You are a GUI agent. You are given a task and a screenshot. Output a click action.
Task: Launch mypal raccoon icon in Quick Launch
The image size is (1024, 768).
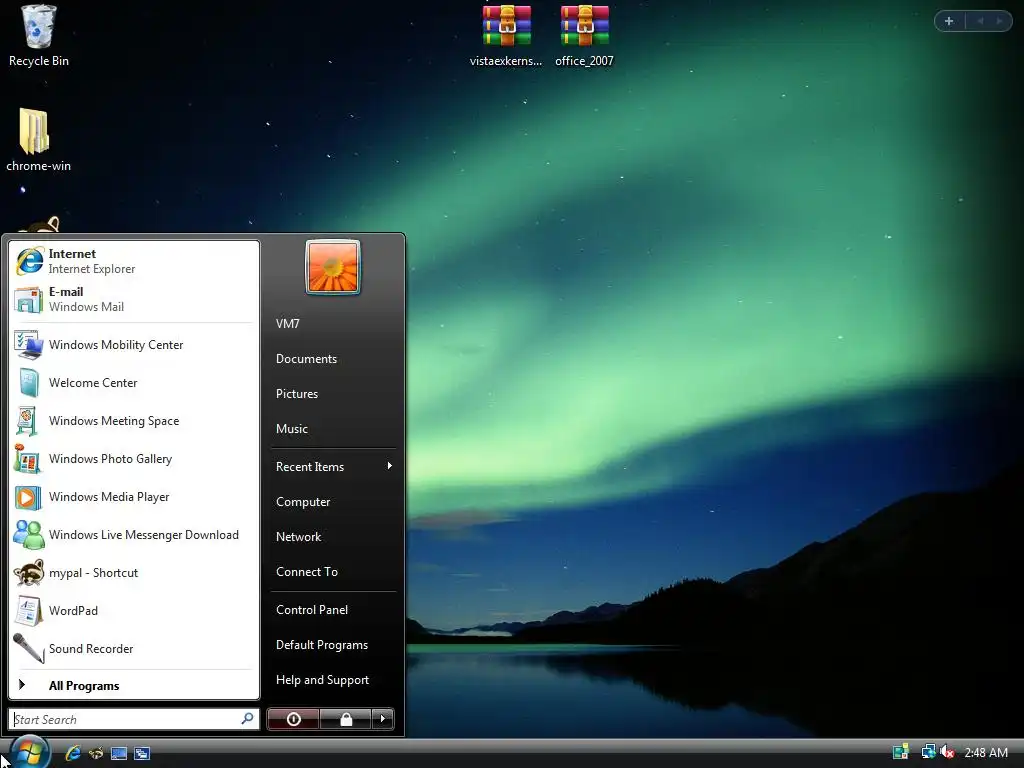pos(96,753)
